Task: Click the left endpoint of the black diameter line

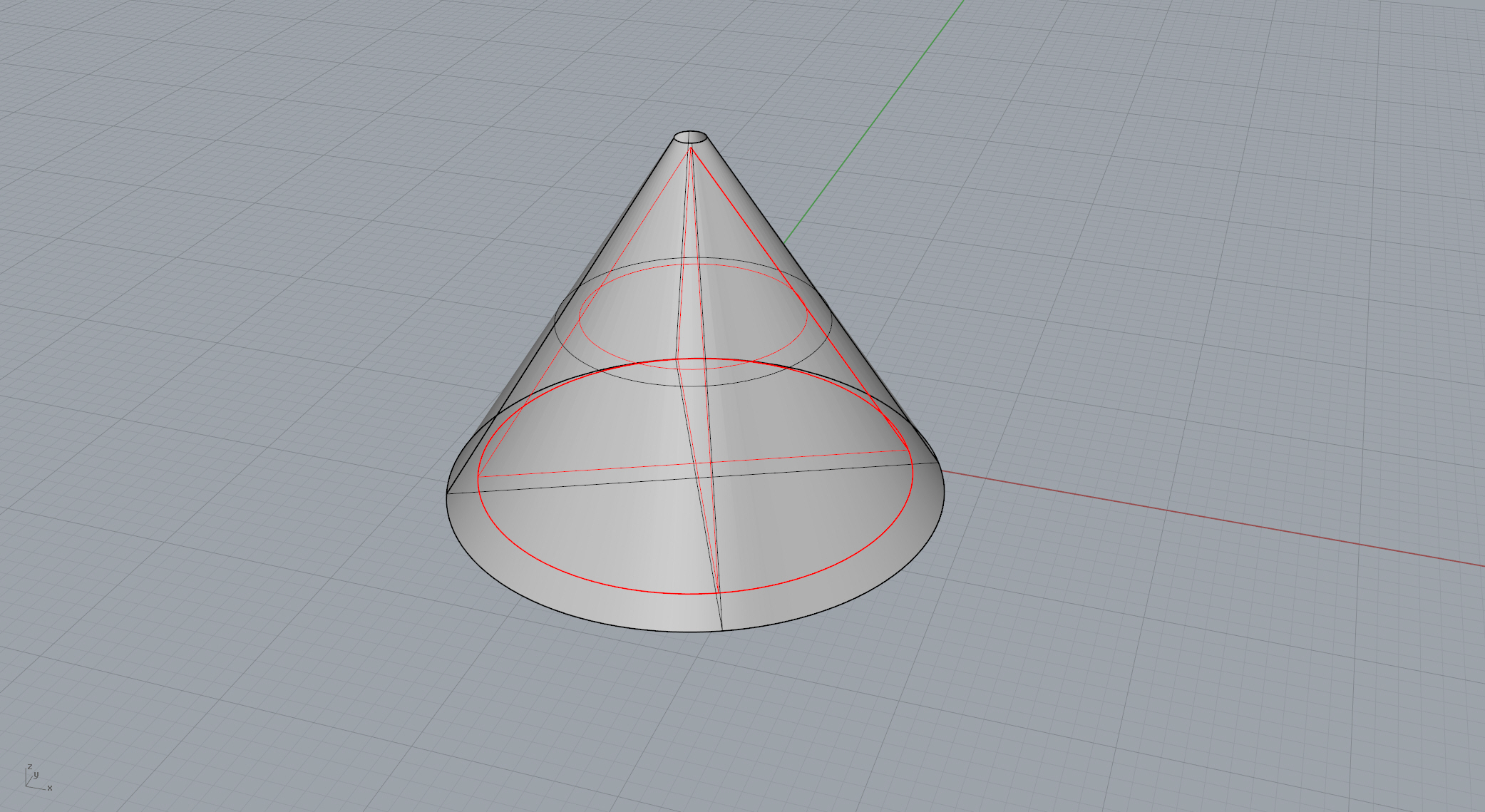Action: click(x=447, y=493)
